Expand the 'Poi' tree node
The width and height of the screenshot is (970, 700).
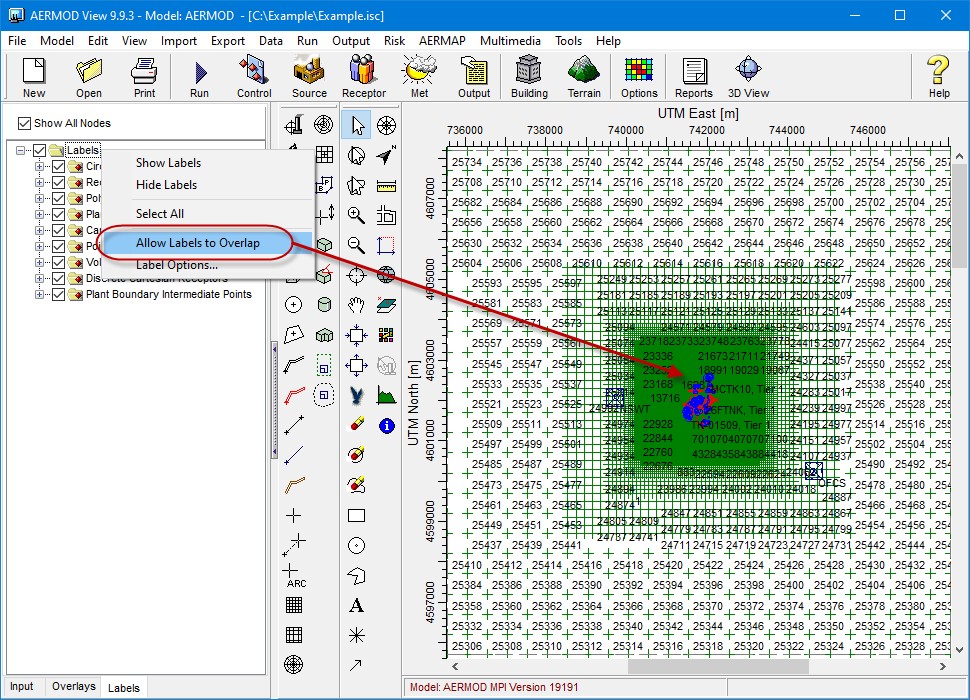[x=40, y=246]
